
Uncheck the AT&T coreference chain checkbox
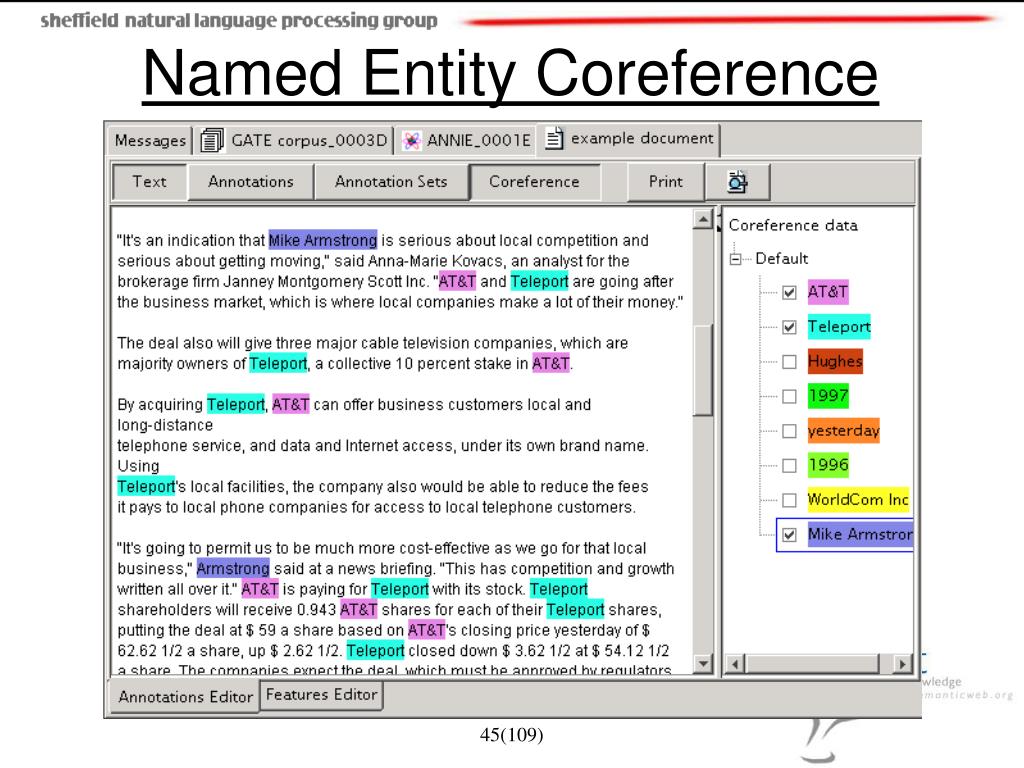pyautogui.click(x=790, y=293)
